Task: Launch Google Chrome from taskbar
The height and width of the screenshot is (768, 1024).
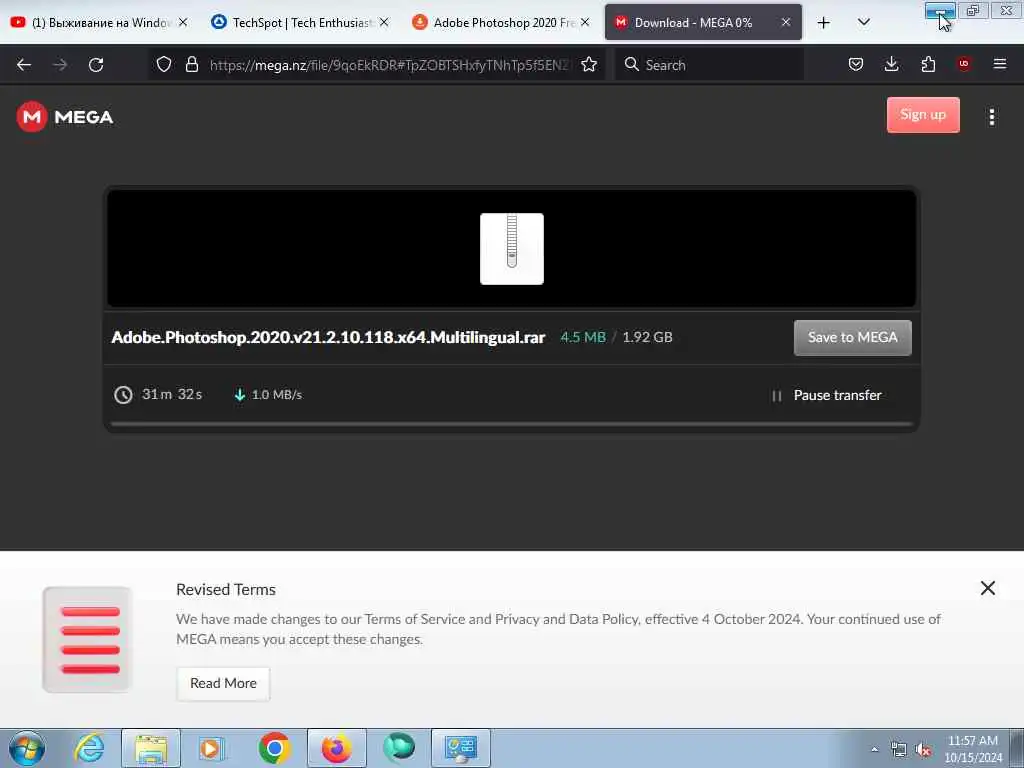Action: [274, 748]
